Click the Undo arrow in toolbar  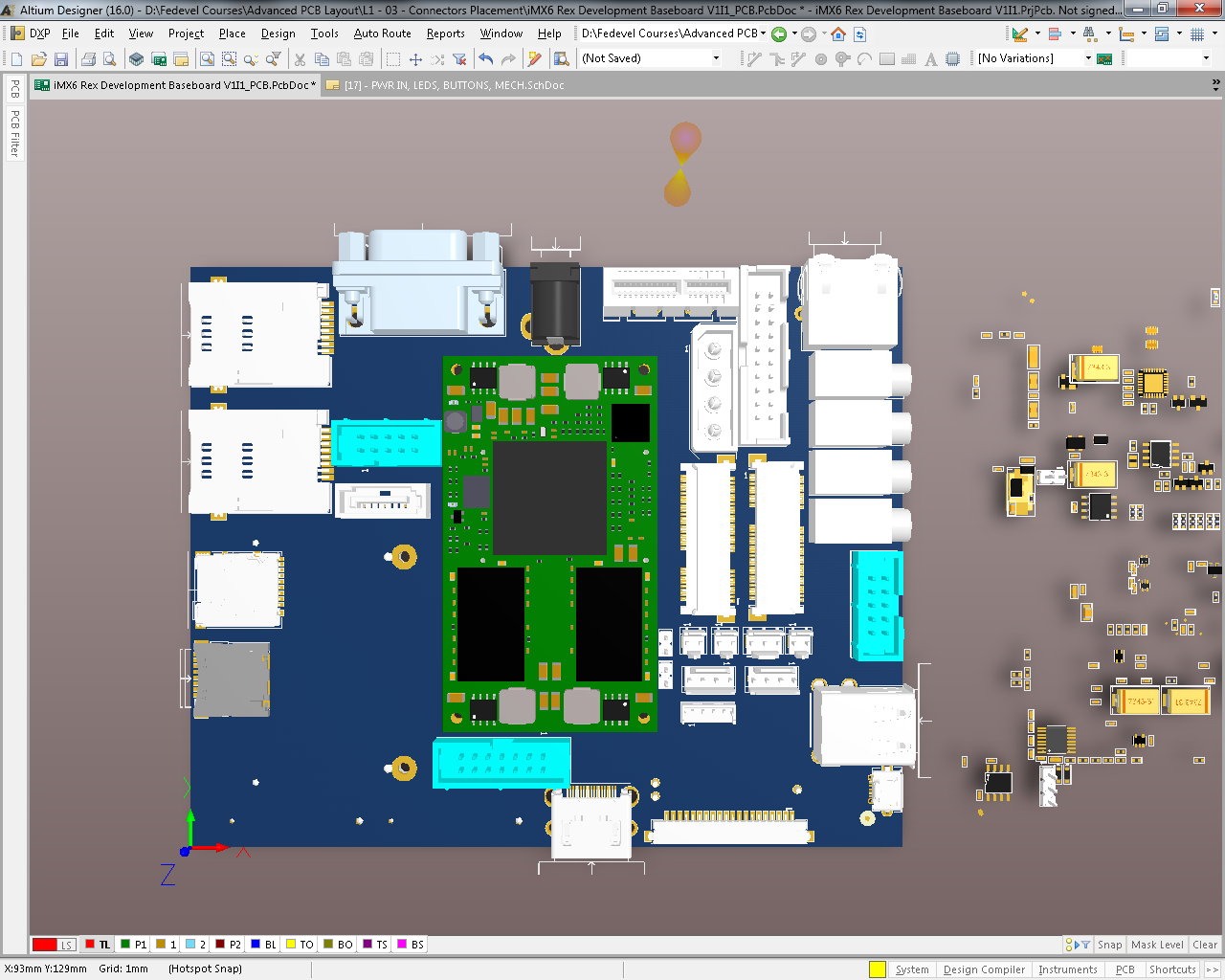tap(486, 59)
